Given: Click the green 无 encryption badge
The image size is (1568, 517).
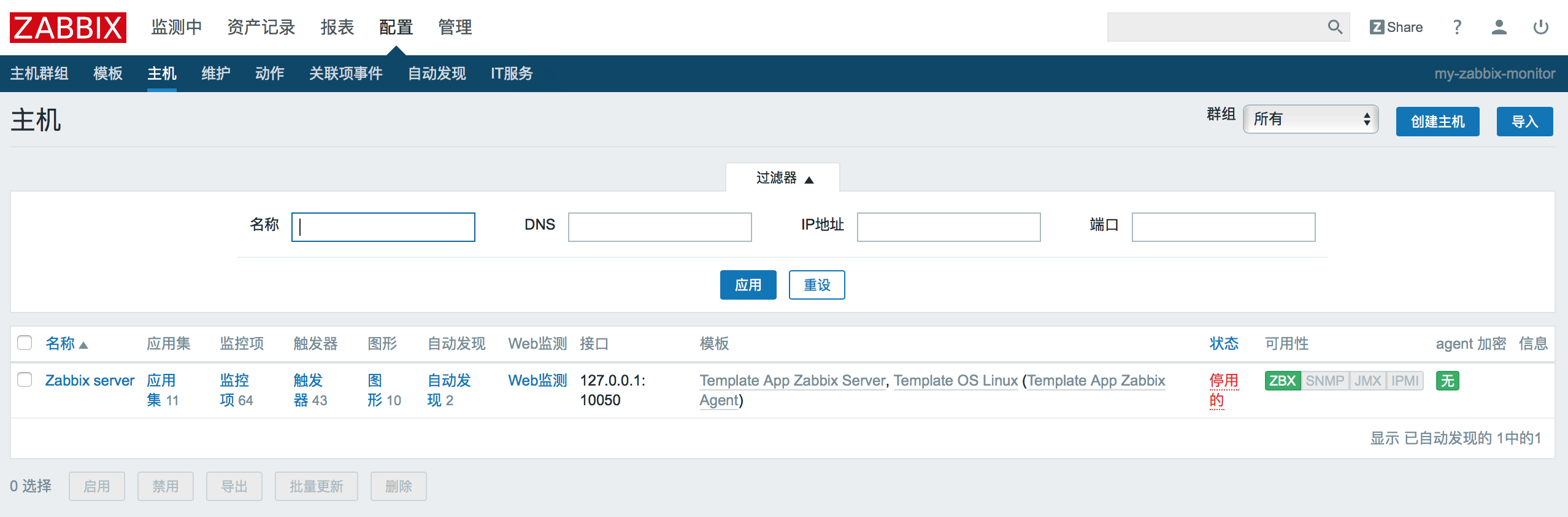Looking at the screenshot, I should click(1448, 381).
